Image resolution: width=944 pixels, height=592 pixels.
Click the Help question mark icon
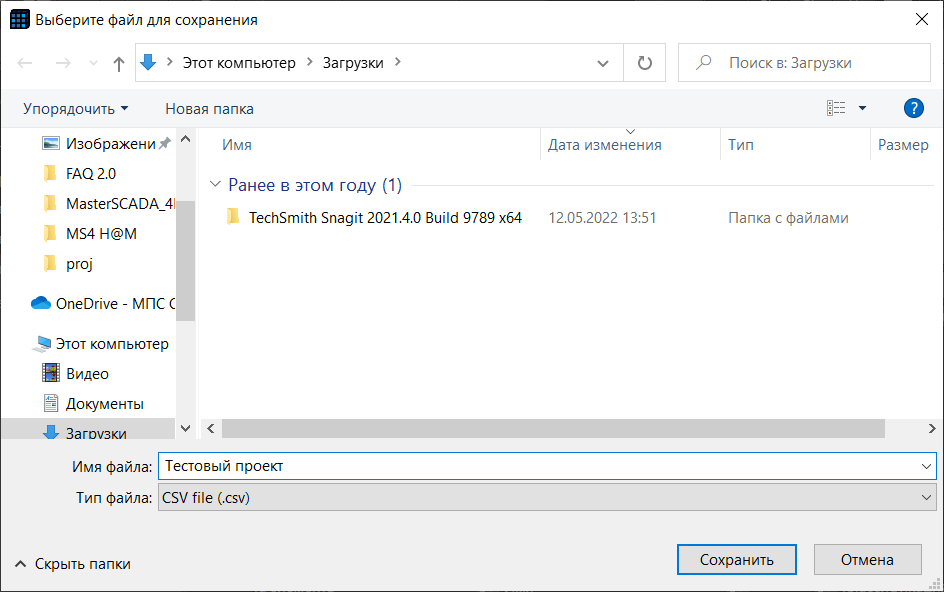(913, 107)
